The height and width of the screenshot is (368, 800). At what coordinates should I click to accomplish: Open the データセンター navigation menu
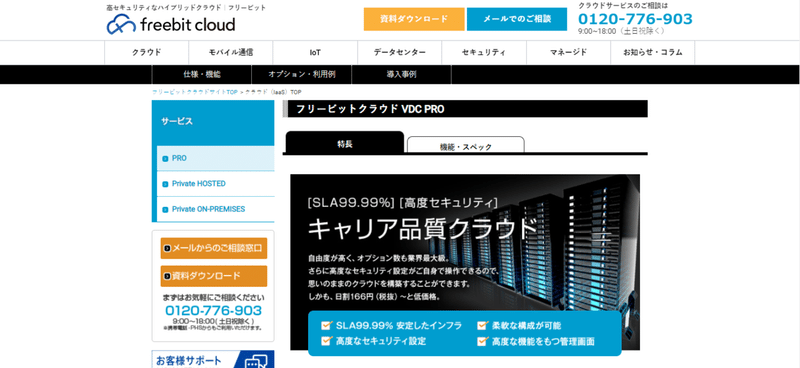(x=399, y=52)
